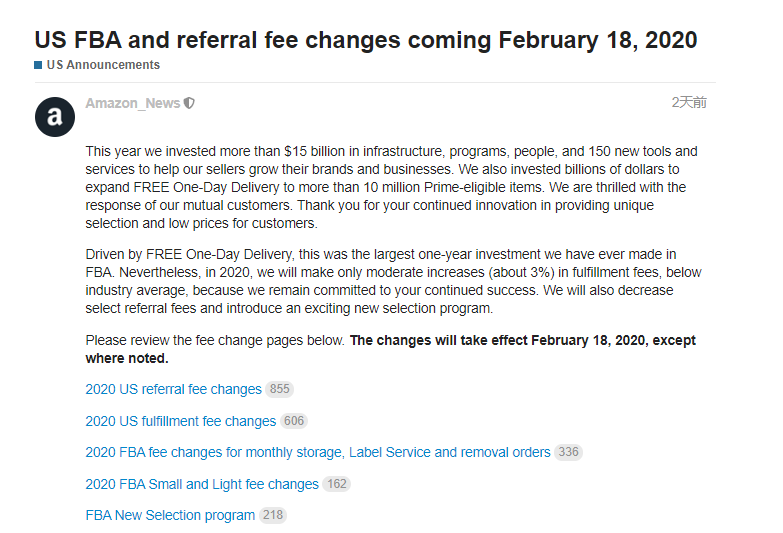The width and height of the screenshot is (783, 533).
Task: Open 2020 US referral fee changes link
Action: tap(173, 389)
